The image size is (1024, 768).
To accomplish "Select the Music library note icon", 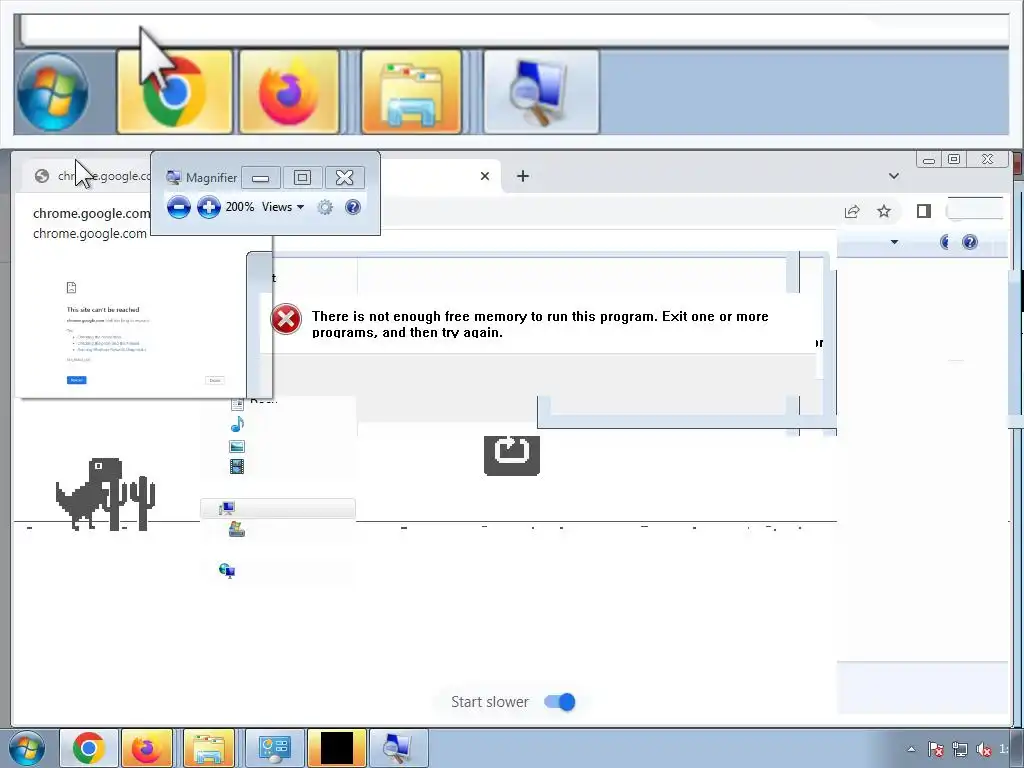I will (x=237, y=424).
